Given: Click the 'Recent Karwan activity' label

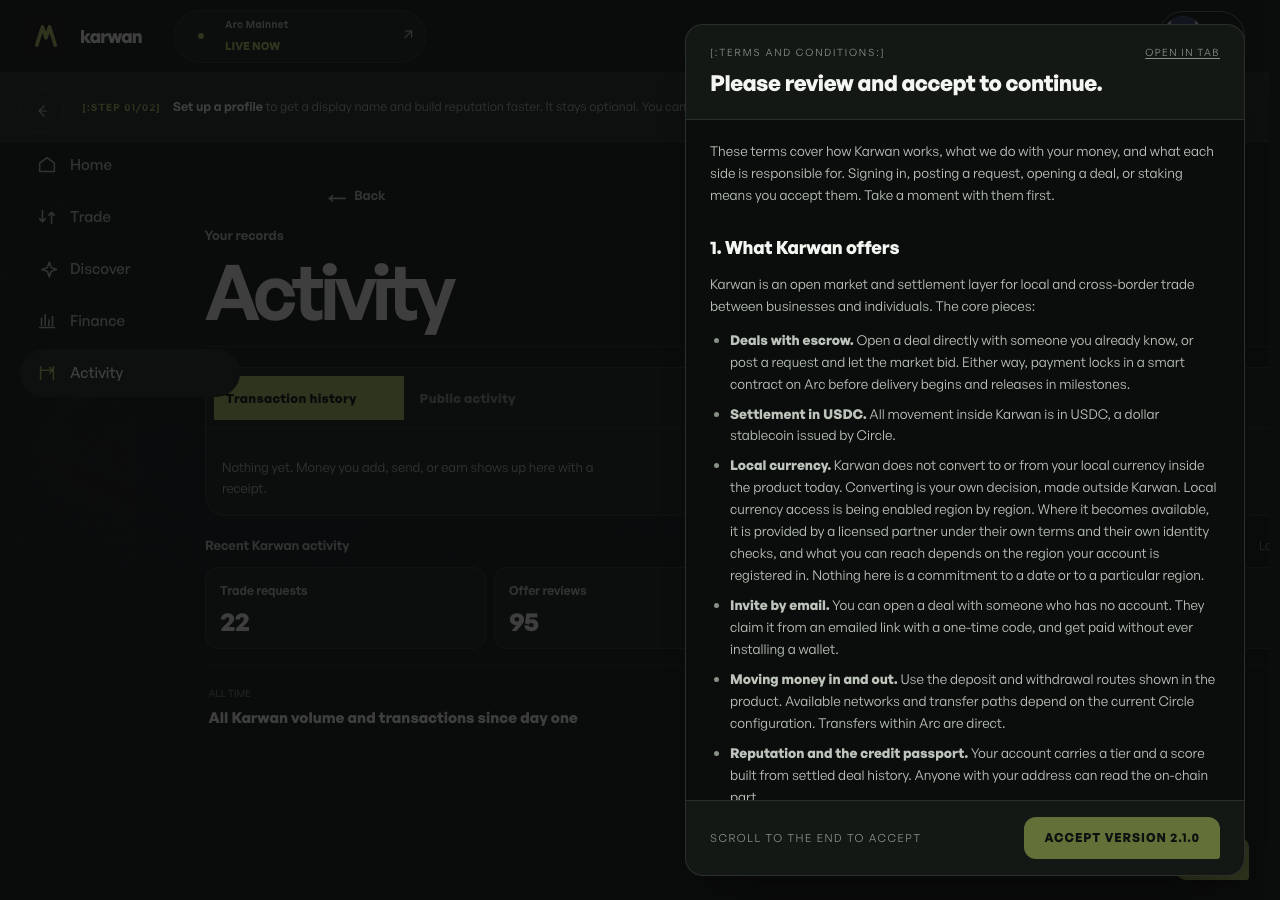Looking at the screenshot, I should (277, 546).
